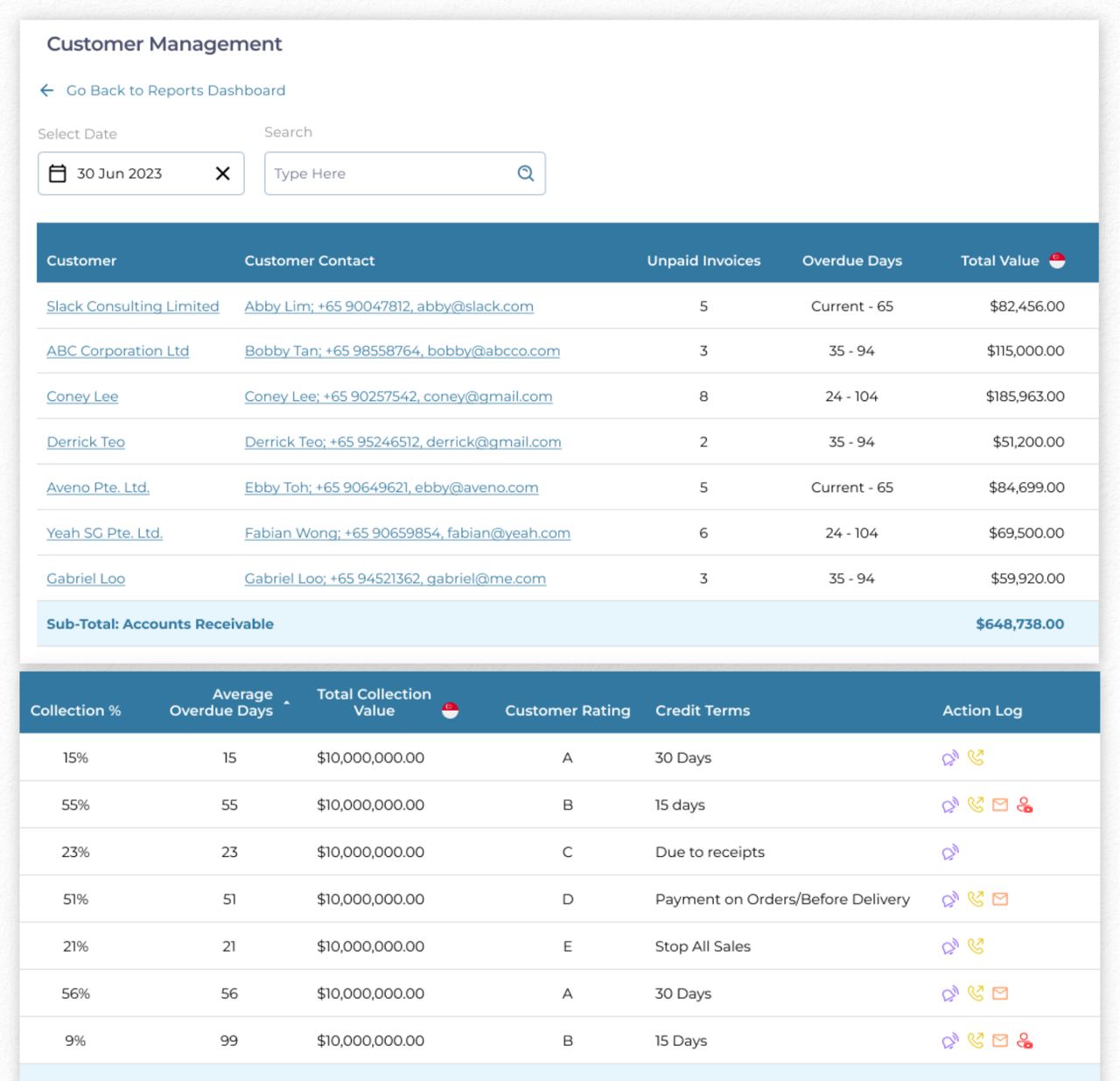
Task: Click the reminder bell in the 56% collection row
Action: coord(950,994)
